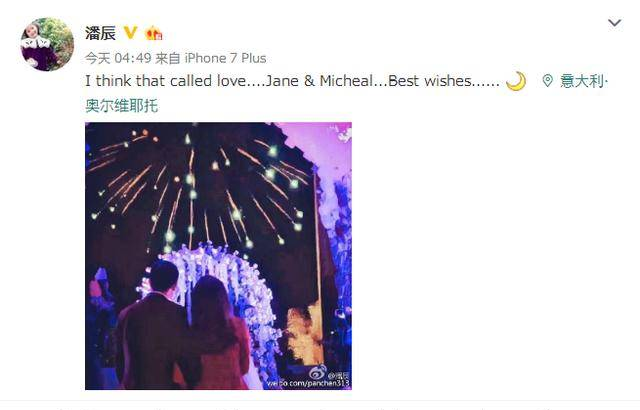640x410 pixels.
Task: Click the weibo.com/panchen313 watermark text
Action: click(308, 383)
